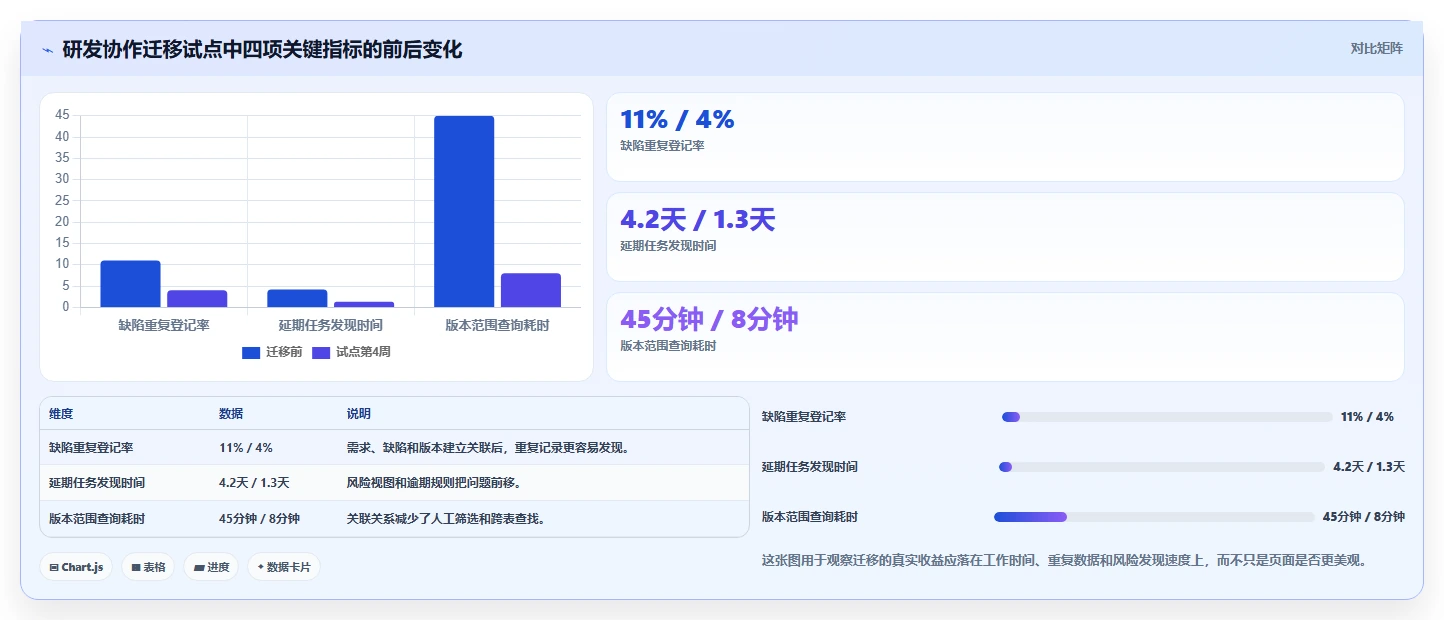Click the 11% / 4% value after progress bar
The width and height of the screenshot is (1444, 620).
pos(1367,417)
